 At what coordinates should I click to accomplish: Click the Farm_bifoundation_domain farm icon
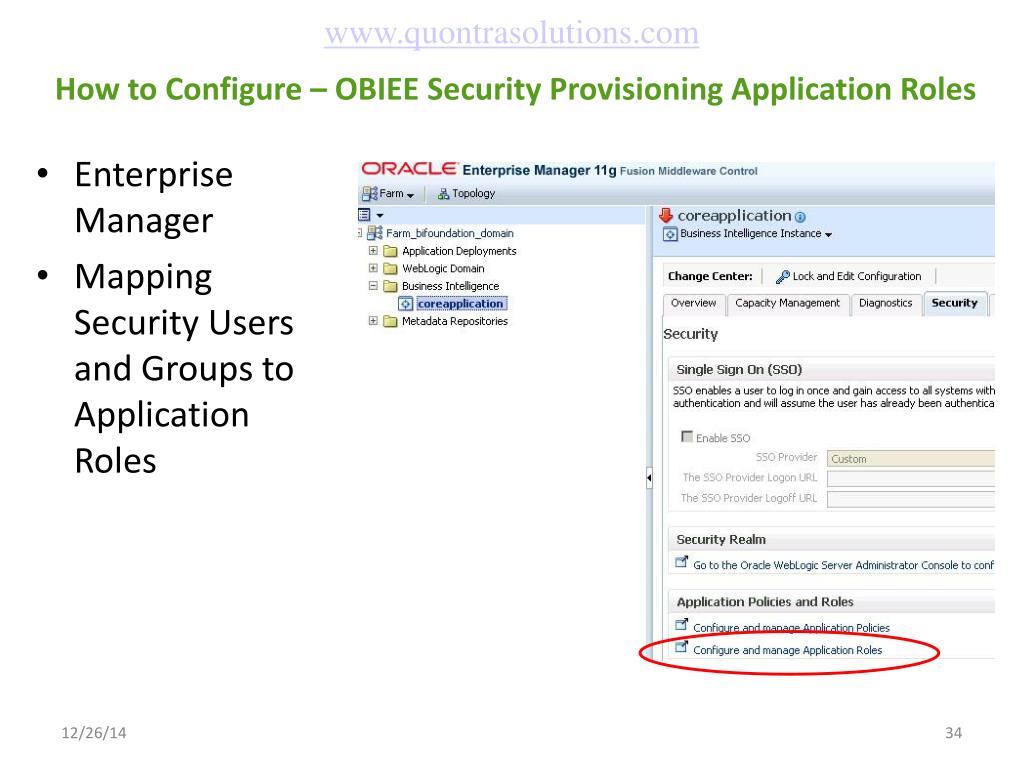(375, 232)
